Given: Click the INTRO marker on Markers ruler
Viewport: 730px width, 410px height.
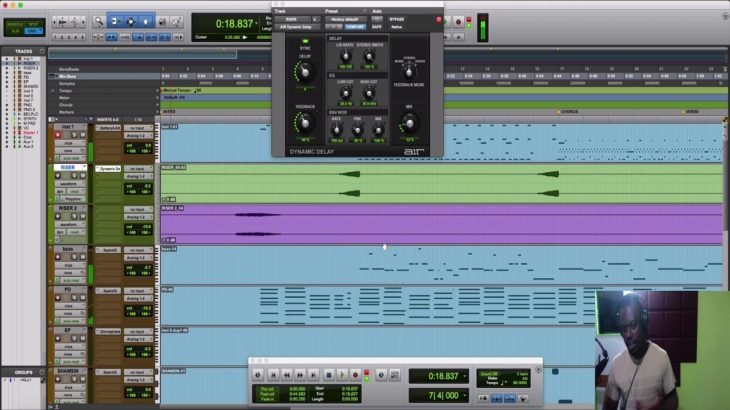Looking at the screenshot, I should click(x=169, y=112).
